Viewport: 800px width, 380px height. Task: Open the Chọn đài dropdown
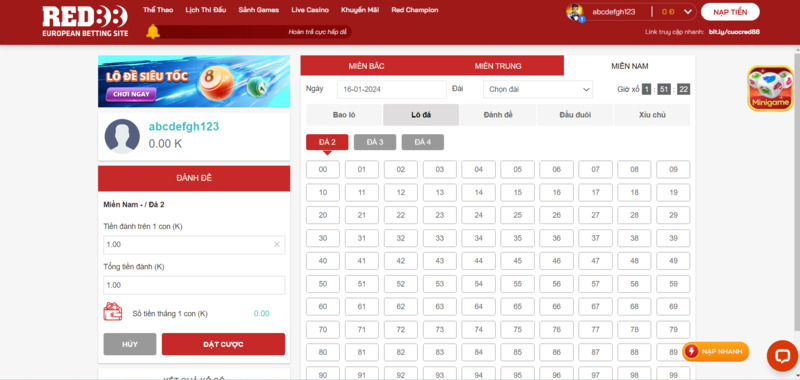(x=538, y=89)
